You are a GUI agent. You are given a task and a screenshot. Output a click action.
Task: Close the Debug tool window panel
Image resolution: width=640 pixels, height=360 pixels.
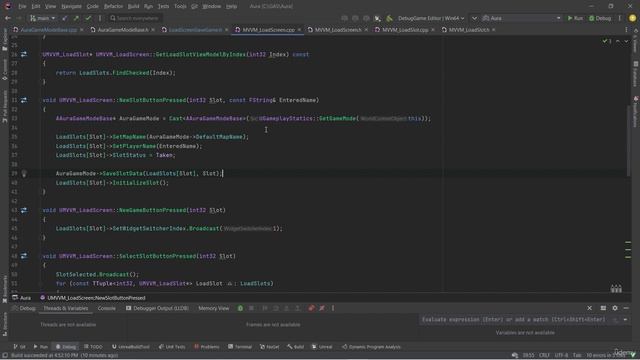pyautogui.click(x=589, y=308)
